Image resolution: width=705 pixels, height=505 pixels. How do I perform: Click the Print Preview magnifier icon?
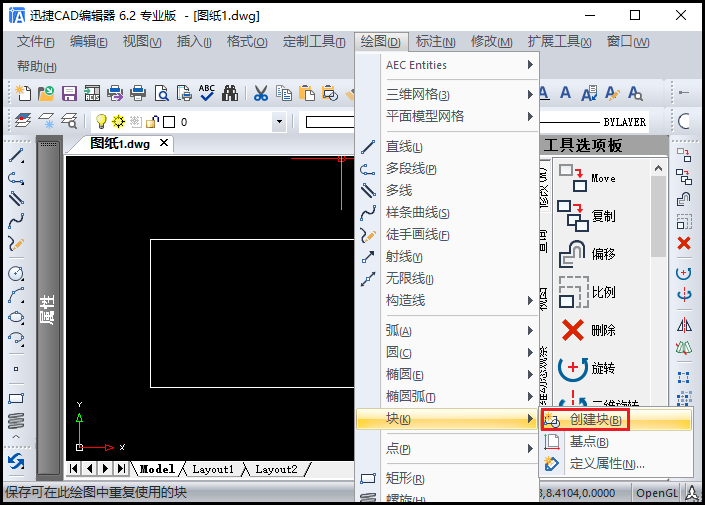tap(161, 93)
